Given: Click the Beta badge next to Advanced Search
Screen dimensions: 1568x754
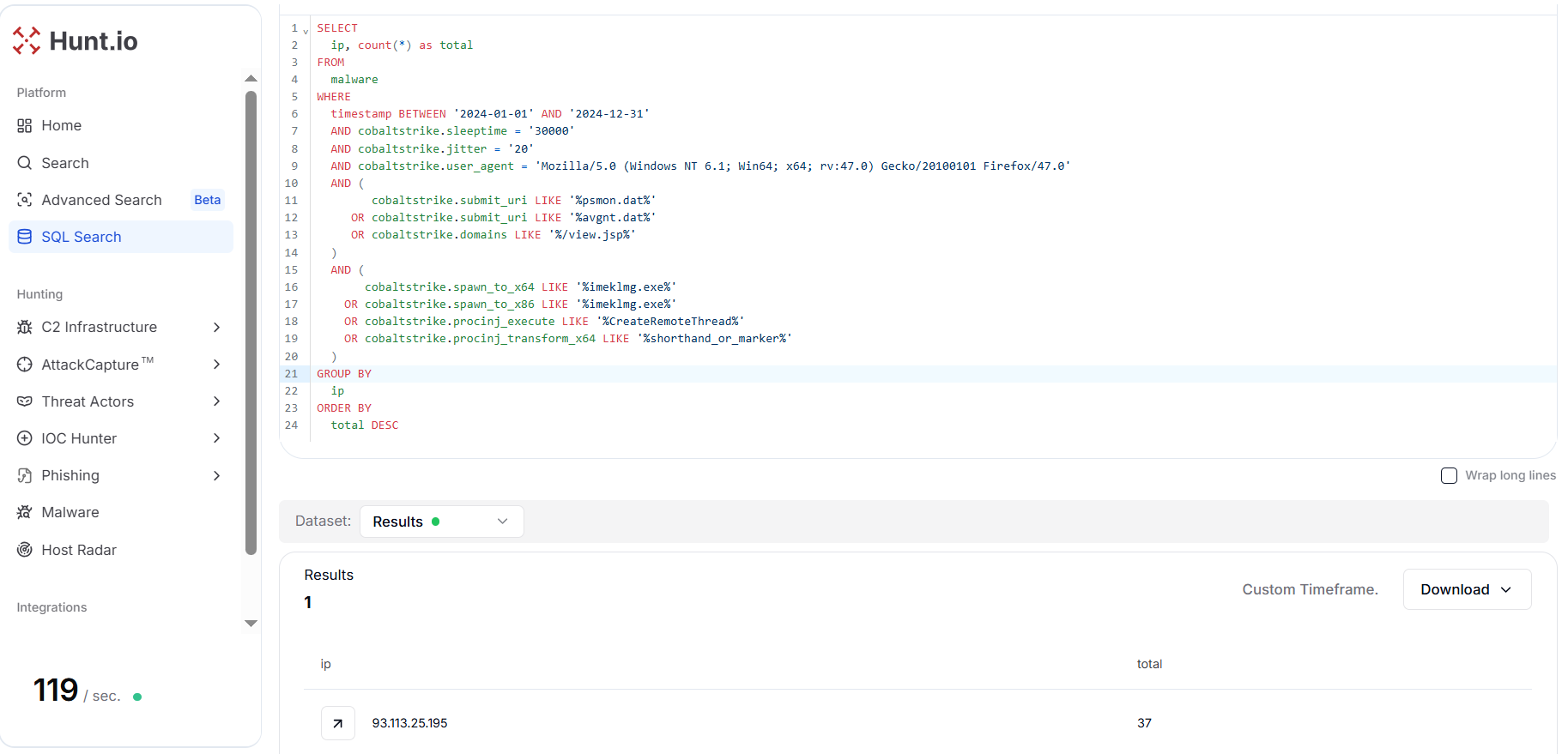Looking at the screenshot, I should coord(207,200).
